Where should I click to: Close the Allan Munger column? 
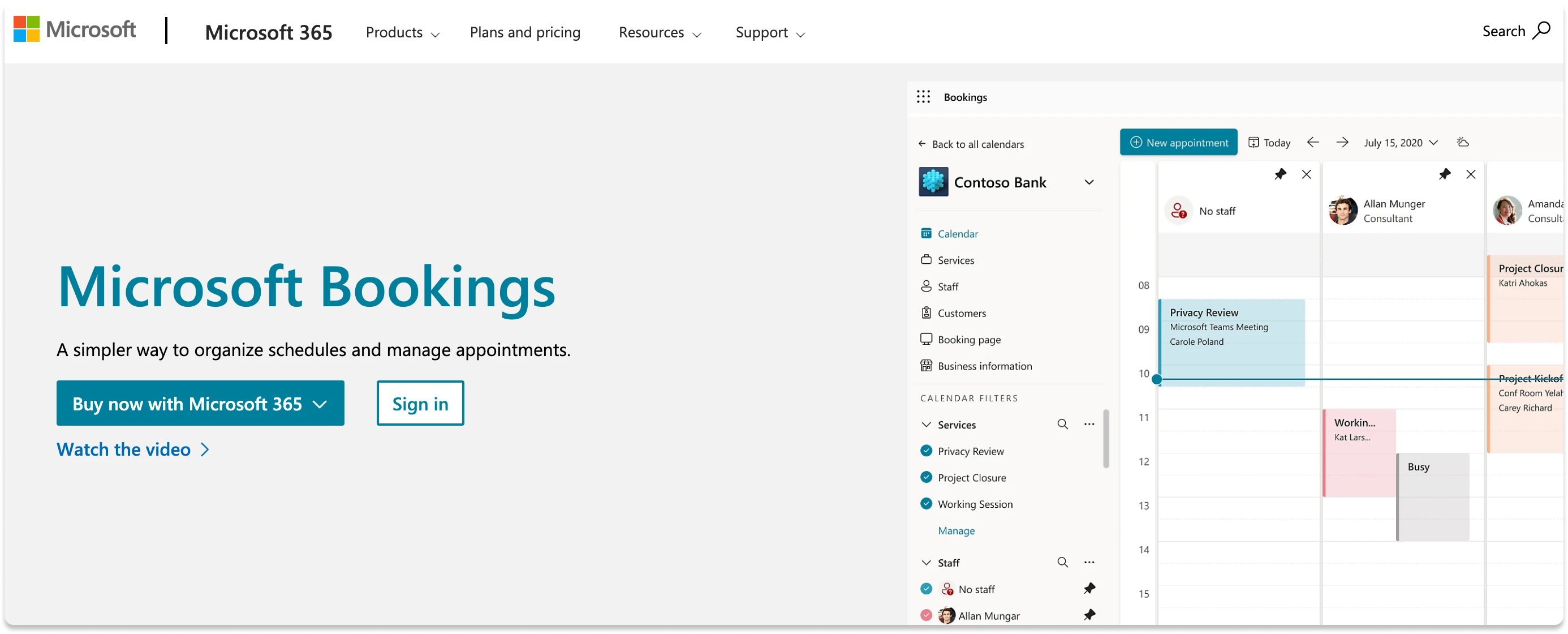(x=1470, y=175)
